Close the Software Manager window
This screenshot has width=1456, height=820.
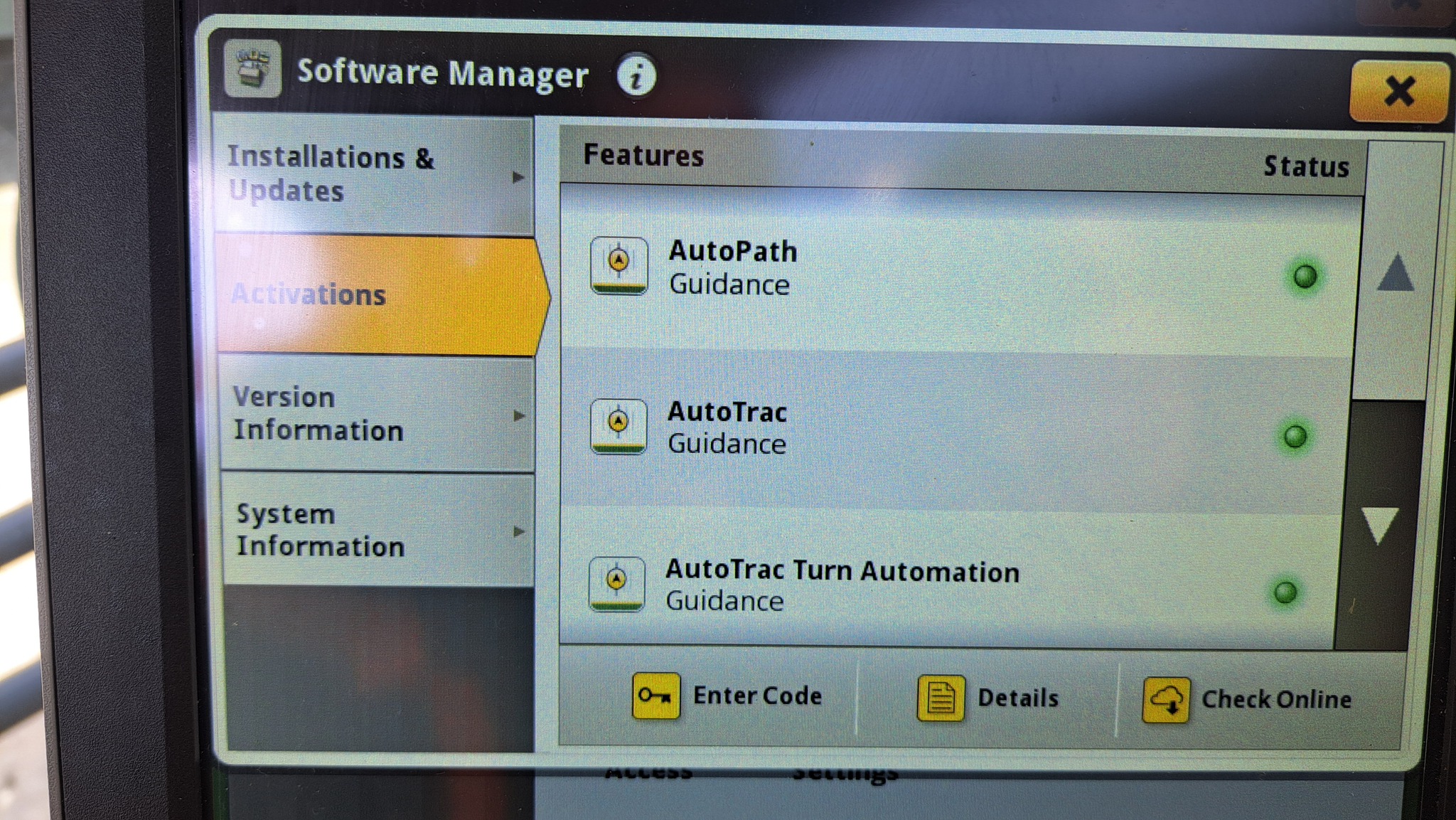[x=1398, y=92]
